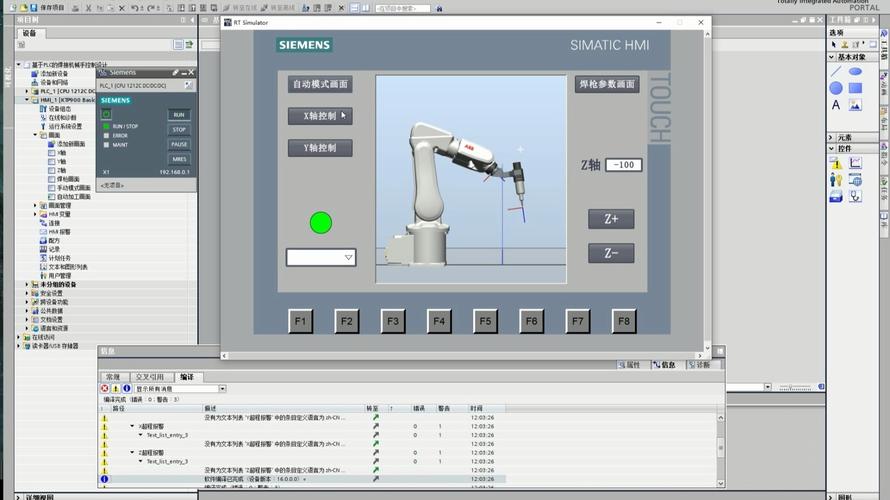Open the dropdown below the green lamp
The width and height of the screenshot is (890, 500).
321,257
